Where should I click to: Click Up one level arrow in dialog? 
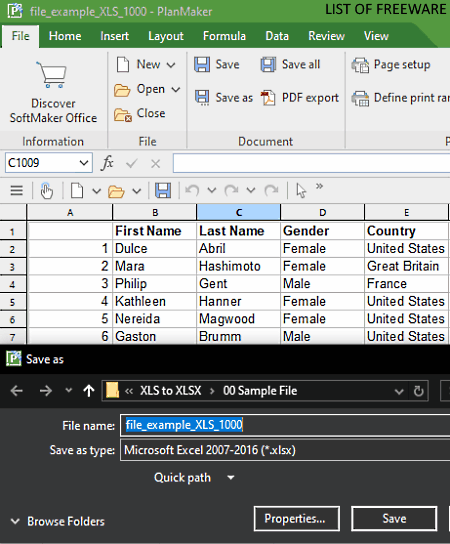89,391
